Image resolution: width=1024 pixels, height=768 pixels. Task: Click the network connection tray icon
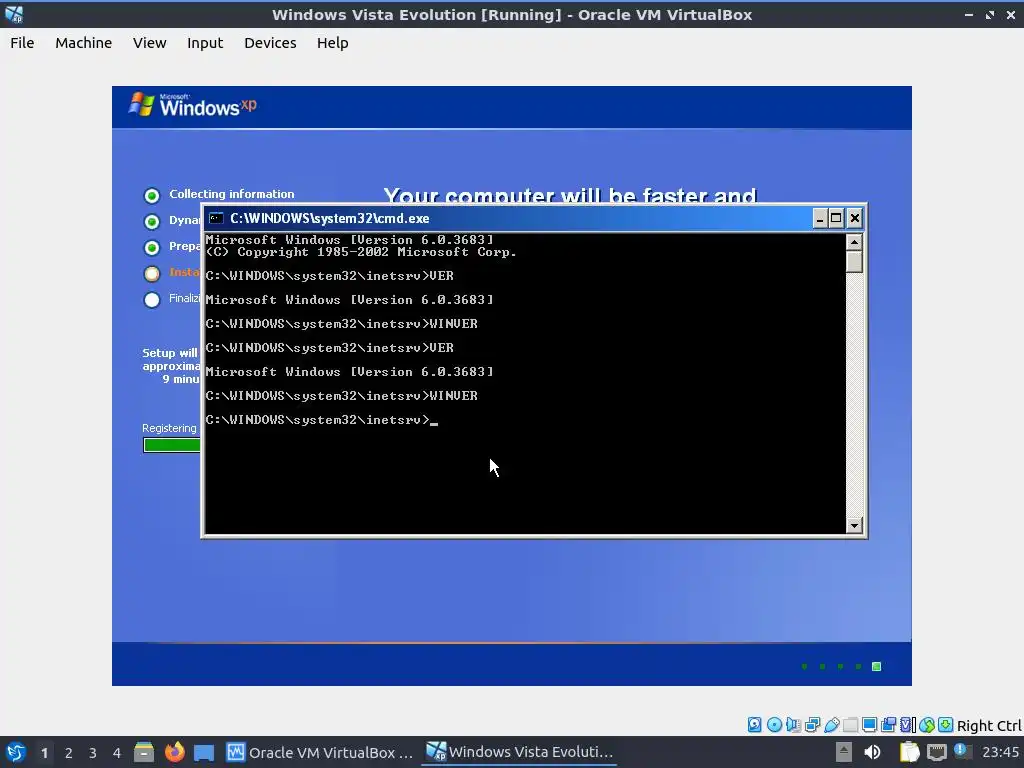(936, 753)
